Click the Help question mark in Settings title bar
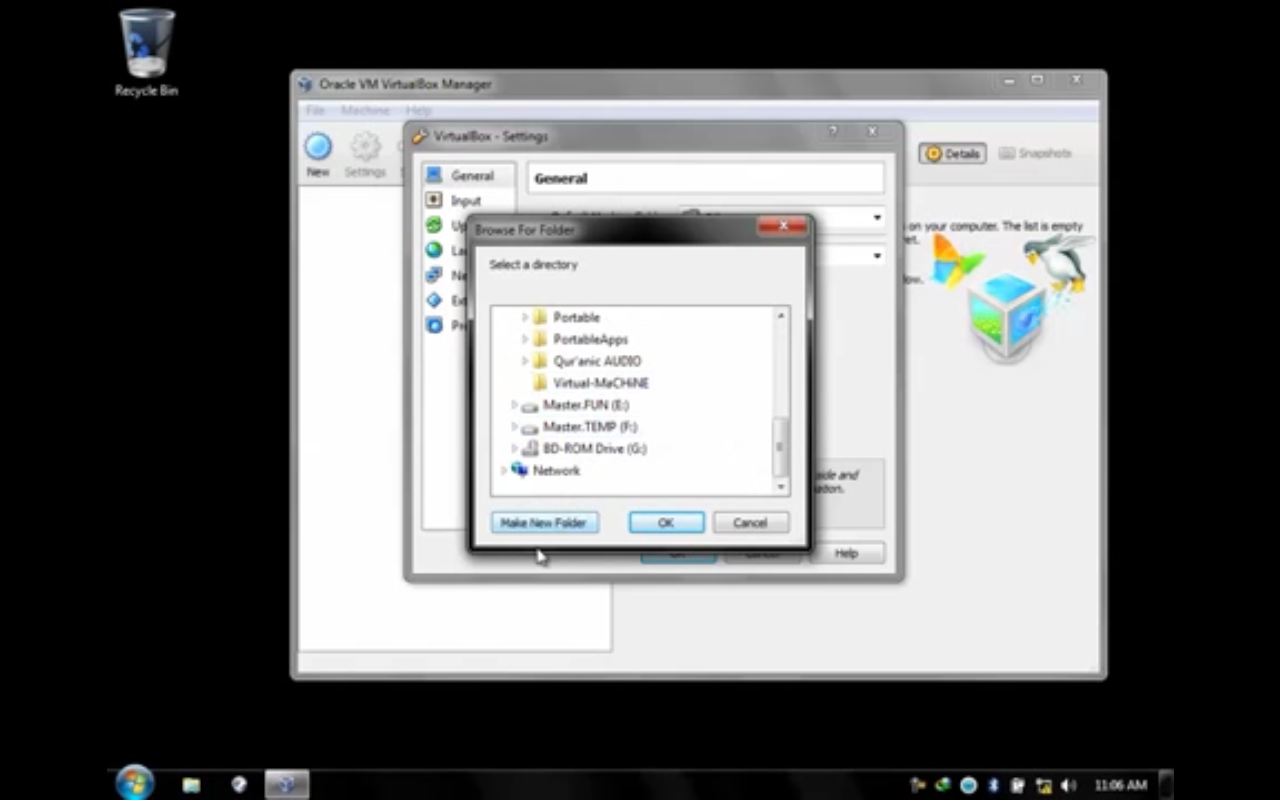 833,132
